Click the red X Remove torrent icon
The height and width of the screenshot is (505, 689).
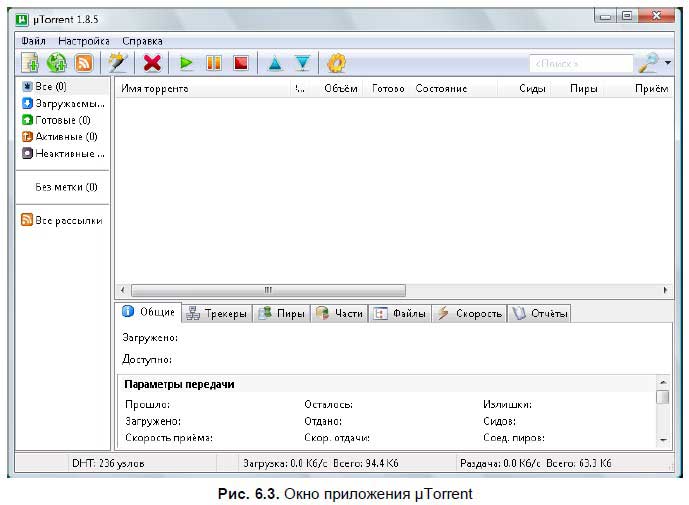[152, 63]
